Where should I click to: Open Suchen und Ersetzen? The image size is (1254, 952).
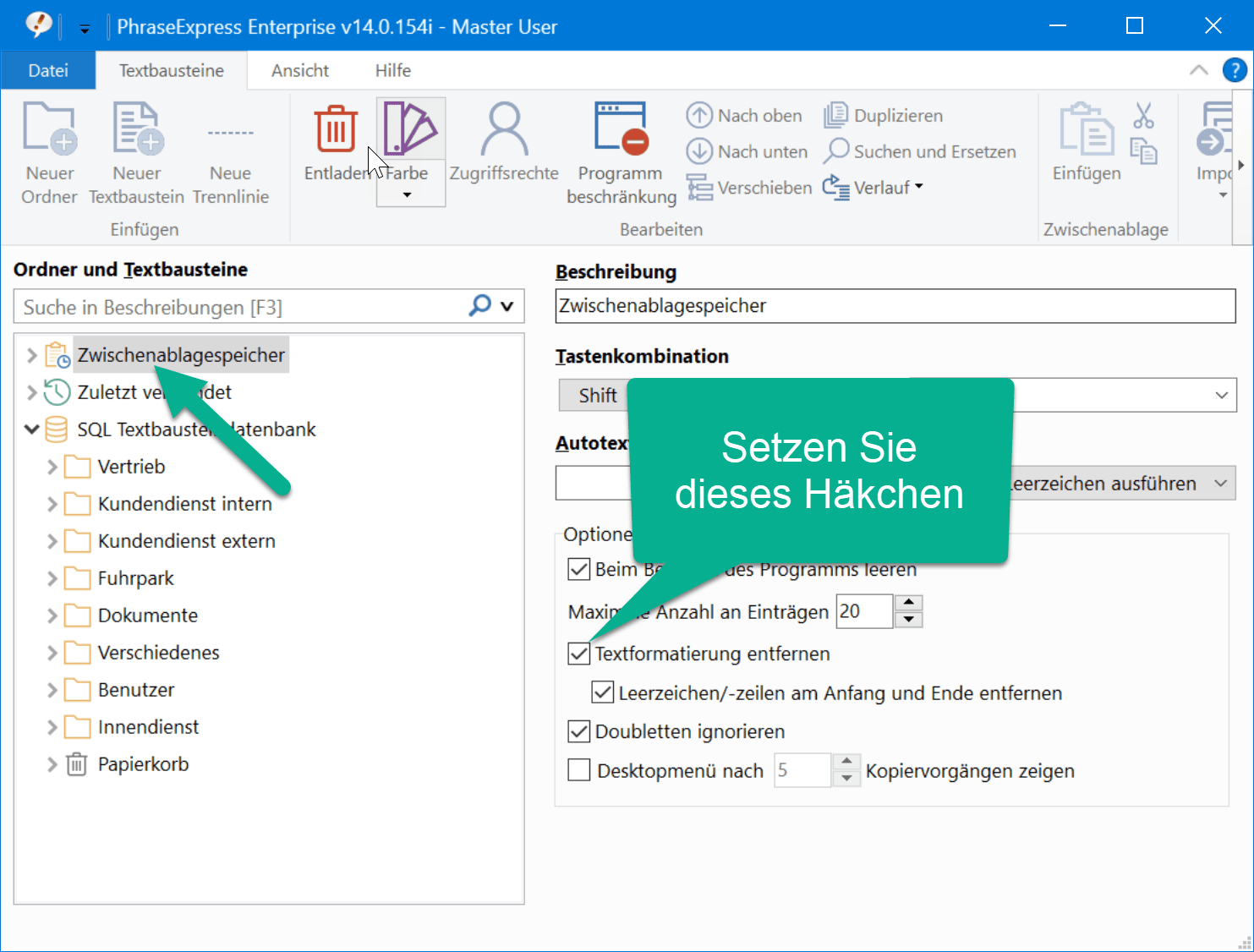(920, 151)
